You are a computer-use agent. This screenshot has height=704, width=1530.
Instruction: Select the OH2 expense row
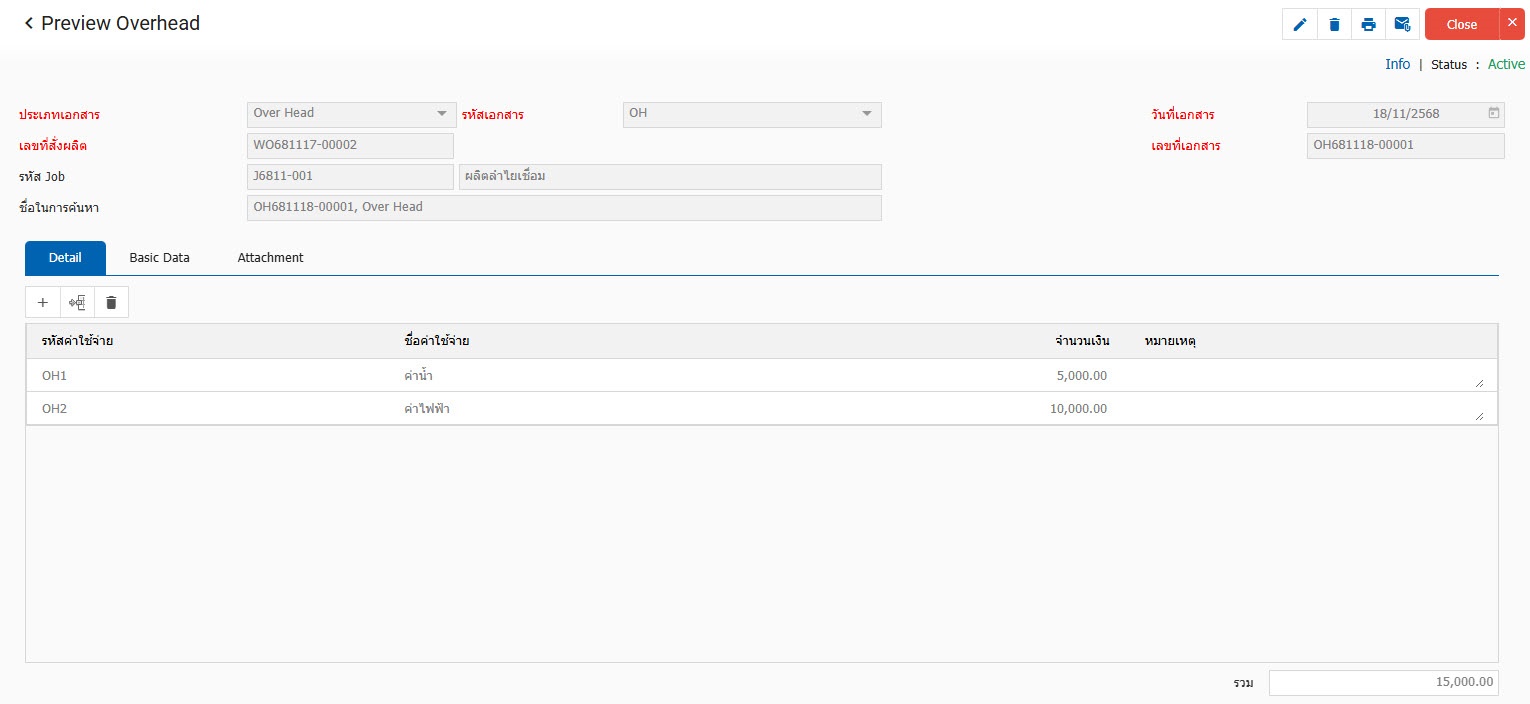click(x=54, y=408)
